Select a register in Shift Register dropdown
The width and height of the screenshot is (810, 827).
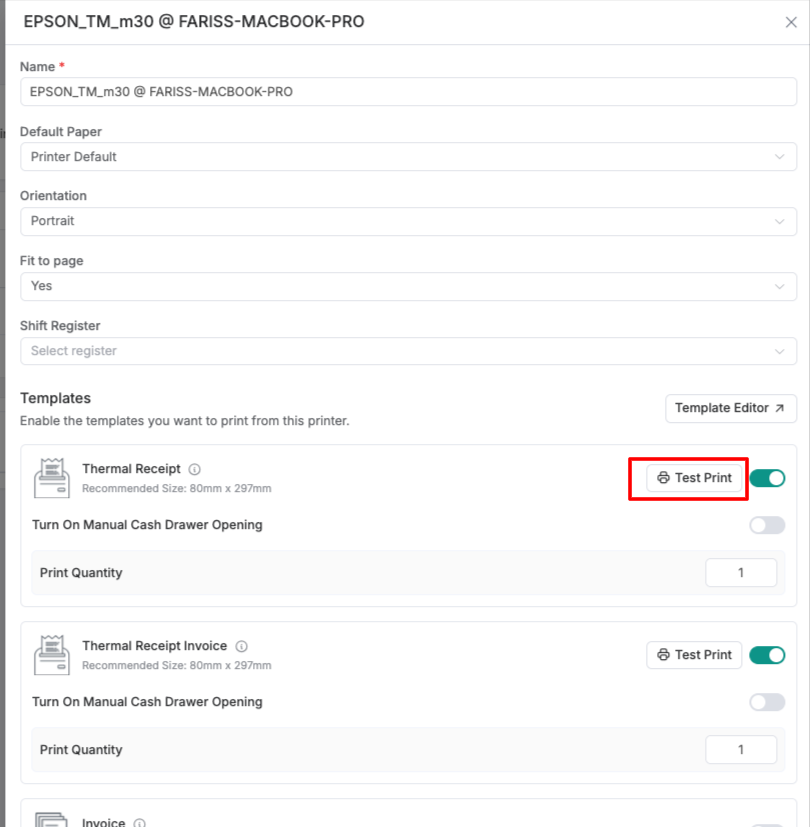pyautogui.click(x=408, y=351)
